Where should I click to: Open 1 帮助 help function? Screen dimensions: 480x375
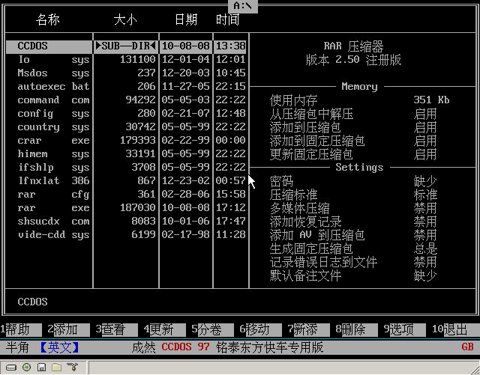pyautogui.click(x=21, y=330)
